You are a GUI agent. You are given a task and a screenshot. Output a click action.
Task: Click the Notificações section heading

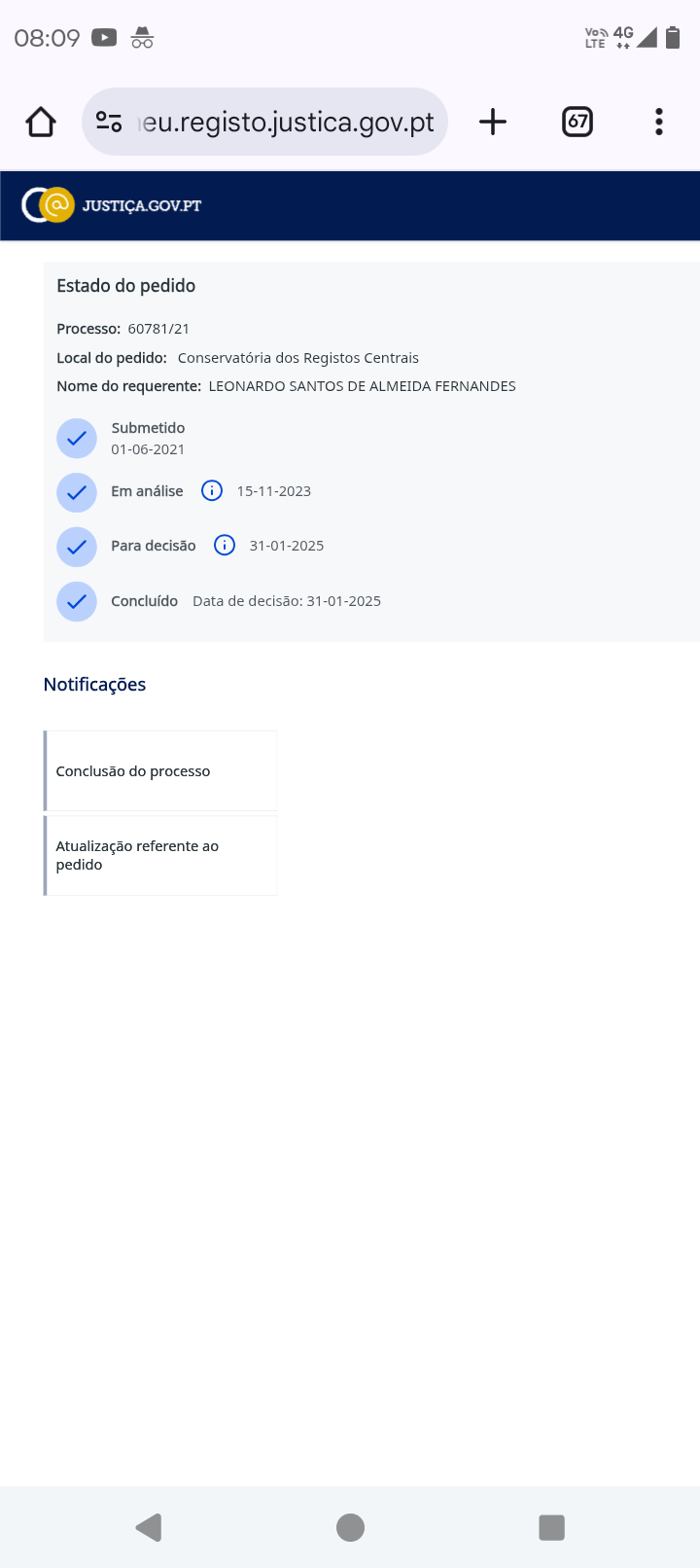point(95,685)
